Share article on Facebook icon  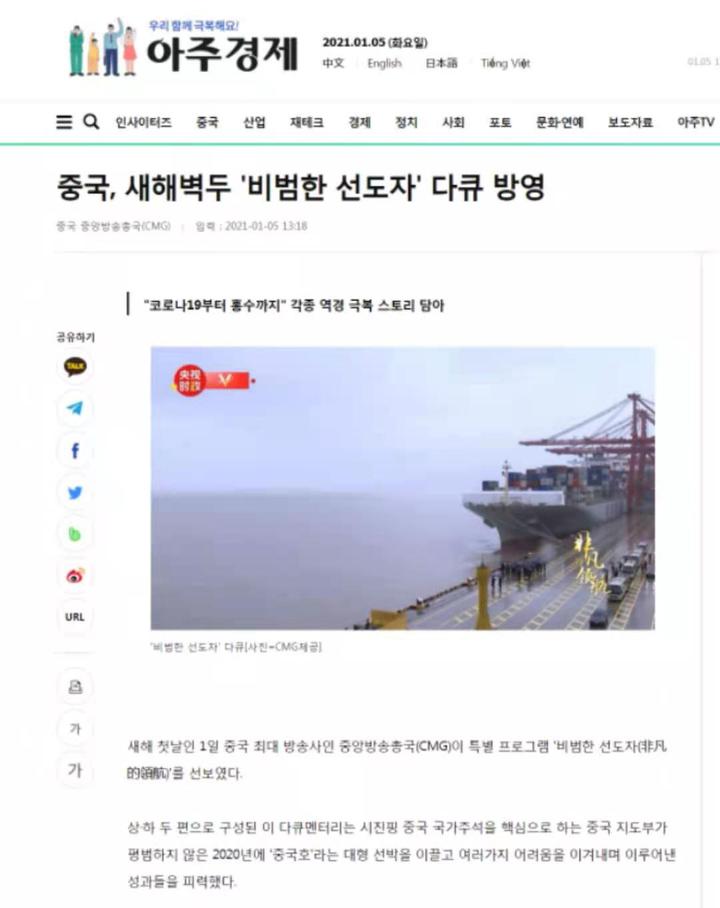pos(75,451)
